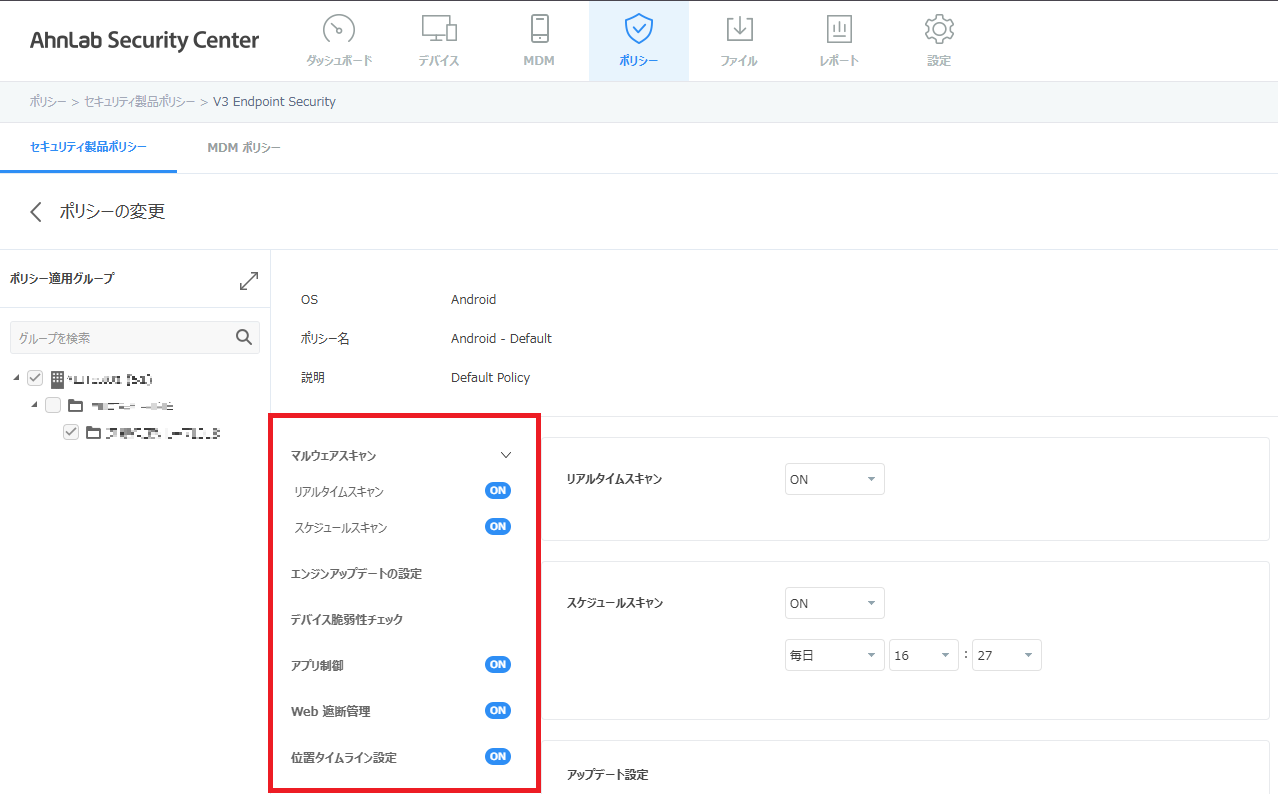This screenshot has width=1278, height=794.
Task: Uncheck the third-level folder group checkbox
Action: click(x=71, y=432)
